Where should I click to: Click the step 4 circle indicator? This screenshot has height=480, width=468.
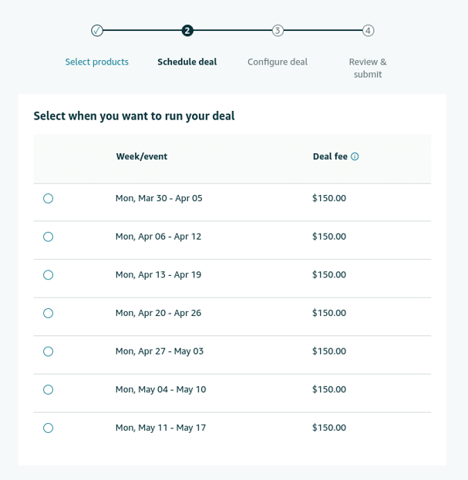pyautogui.click(x=368, y=31)
